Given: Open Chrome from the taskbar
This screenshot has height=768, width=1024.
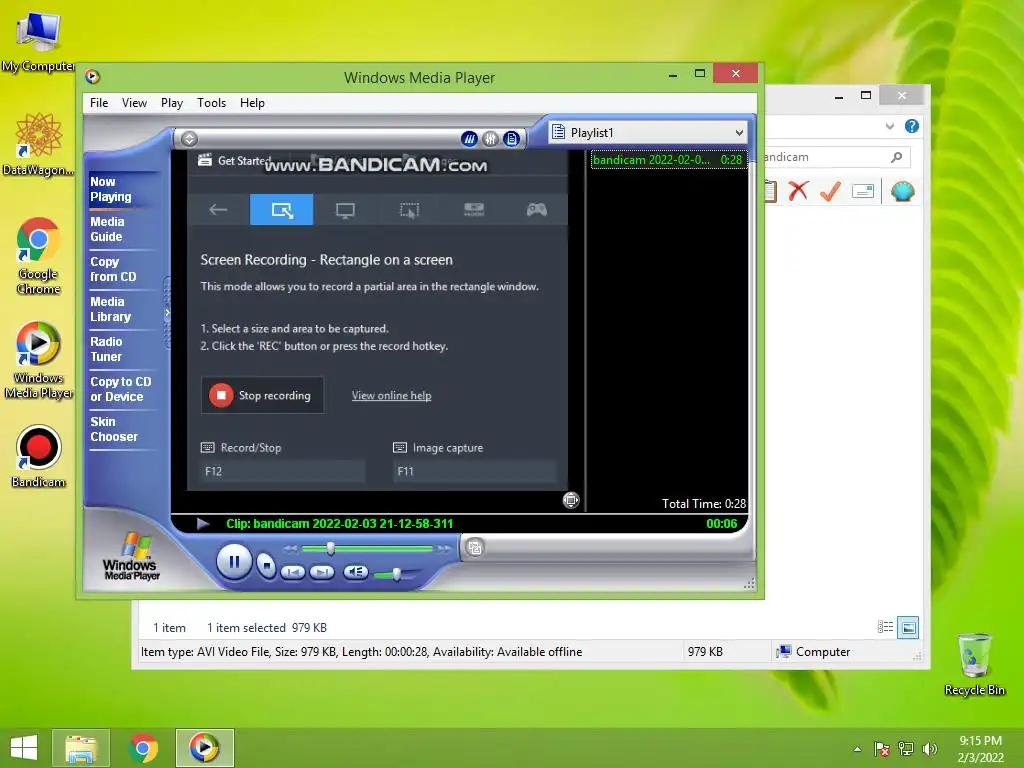Looking at the screenshot, I should [x=143, y=748].
